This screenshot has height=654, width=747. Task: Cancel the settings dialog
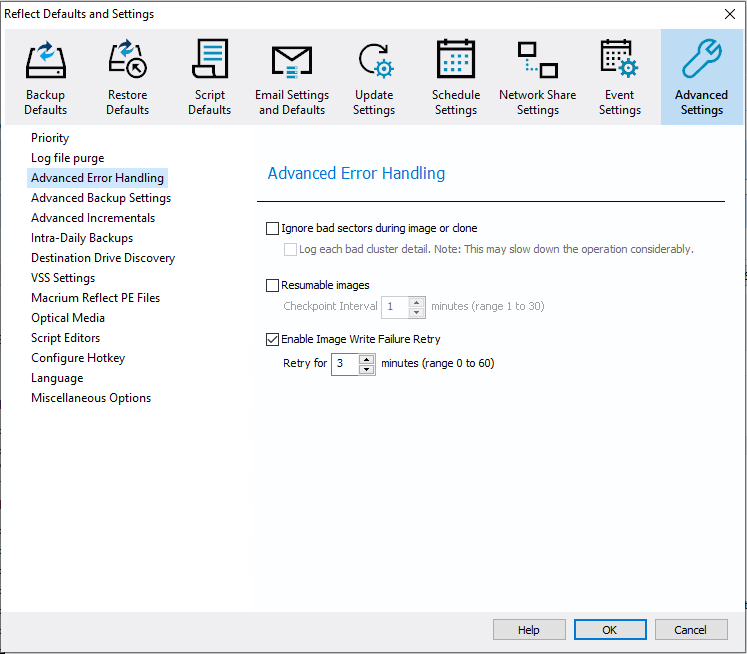click(691, 630)
